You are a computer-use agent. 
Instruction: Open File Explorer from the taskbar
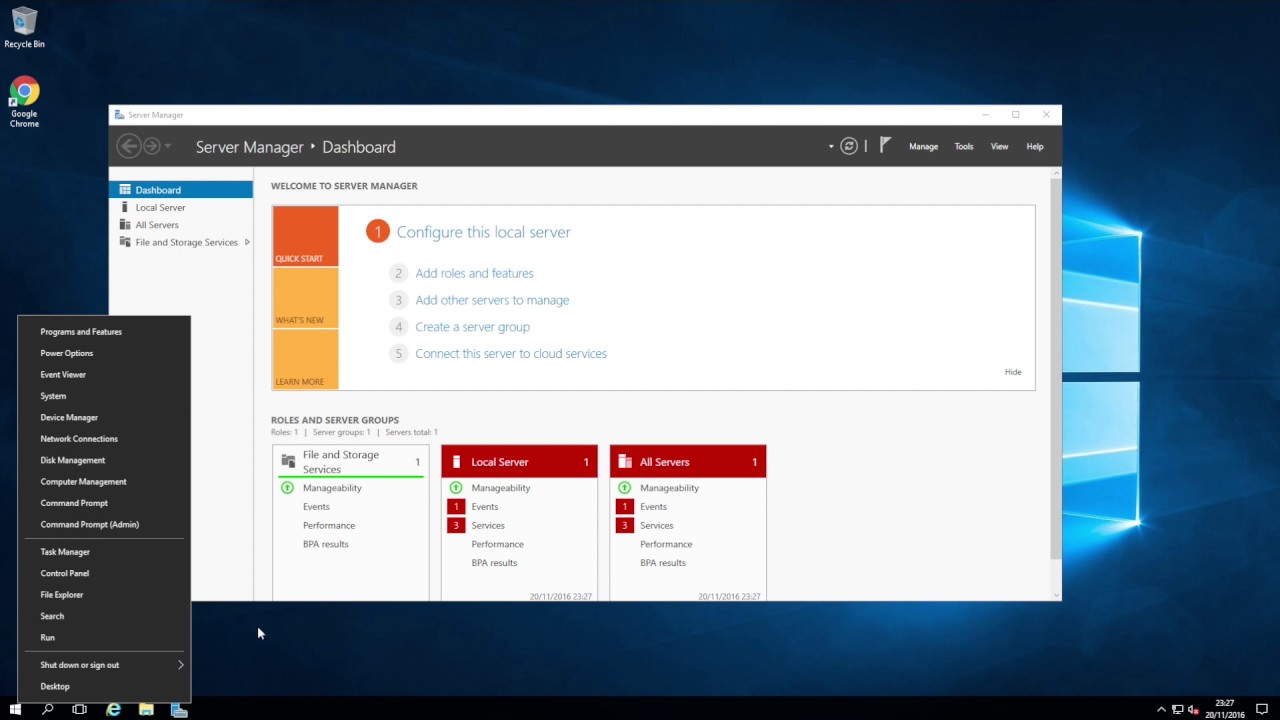point(146,709)
